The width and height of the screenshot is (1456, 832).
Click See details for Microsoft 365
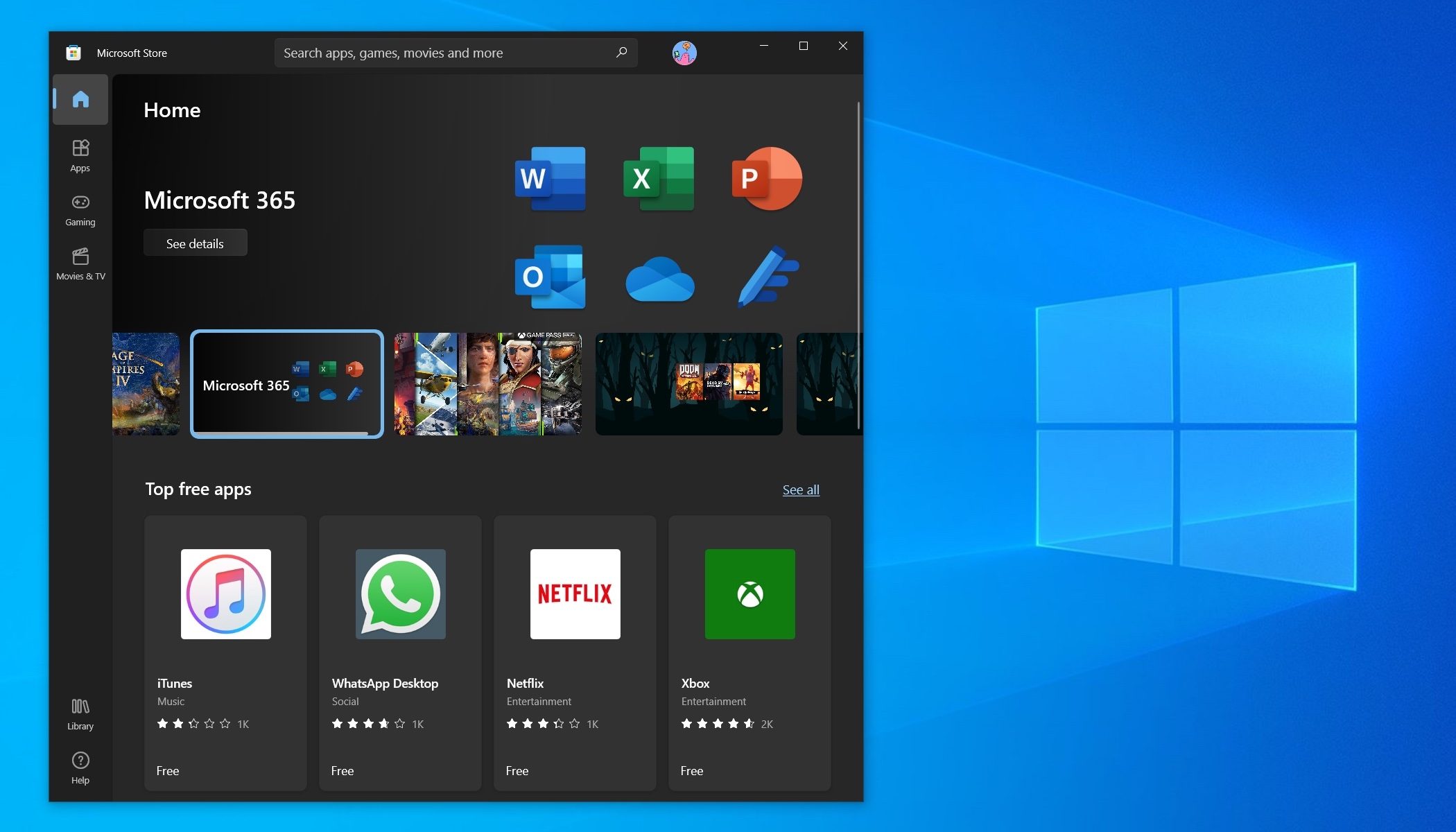[x=193, y=242]
